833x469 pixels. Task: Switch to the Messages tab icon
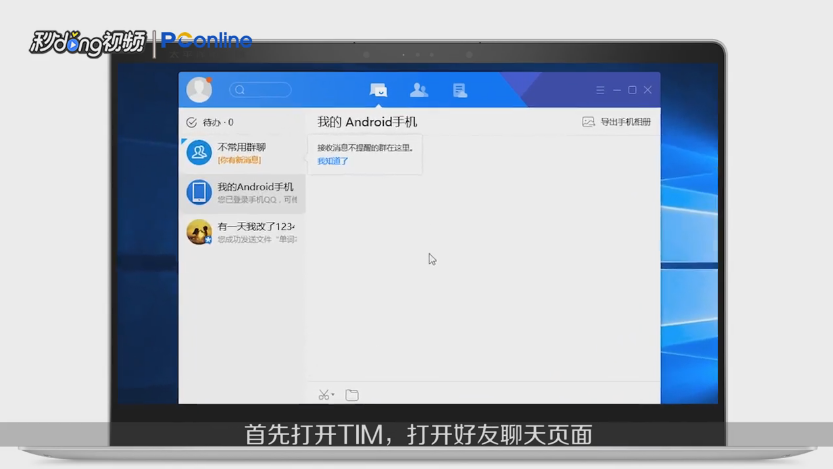point(378,90)
